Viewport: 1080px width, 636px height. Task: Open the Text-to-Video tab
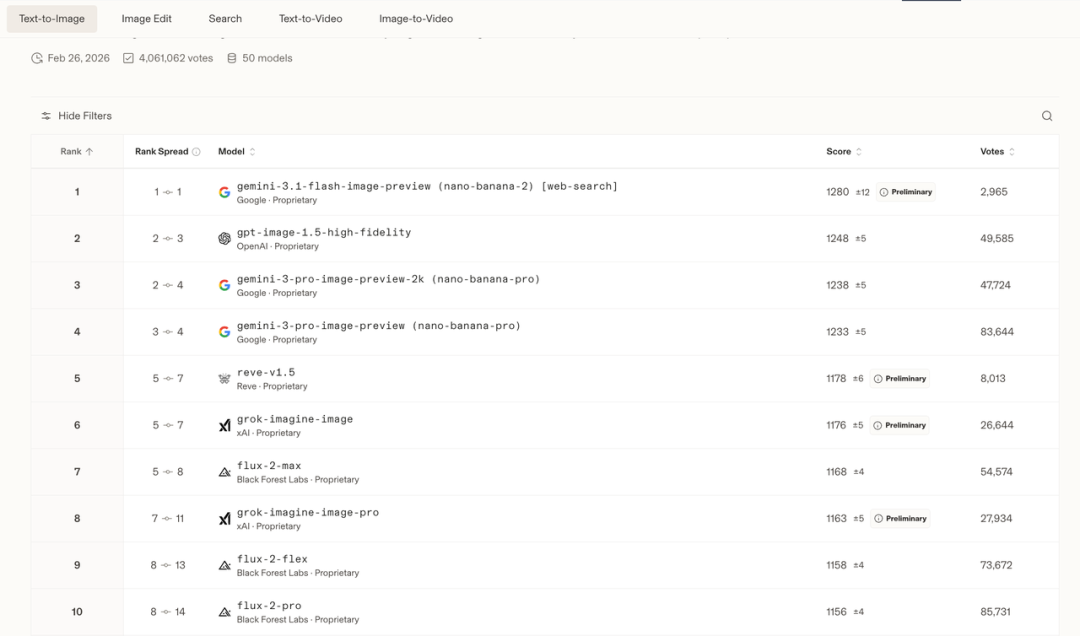point(310,19)
